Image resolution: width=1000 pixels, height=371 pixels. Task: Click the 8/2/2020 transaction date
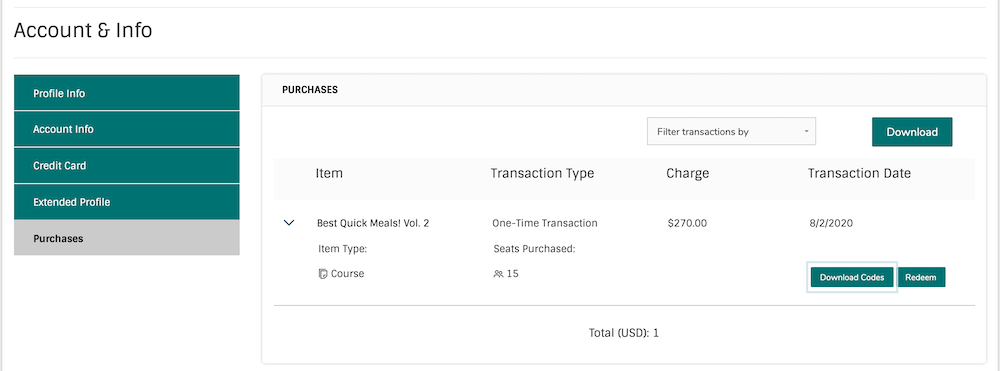830,223
